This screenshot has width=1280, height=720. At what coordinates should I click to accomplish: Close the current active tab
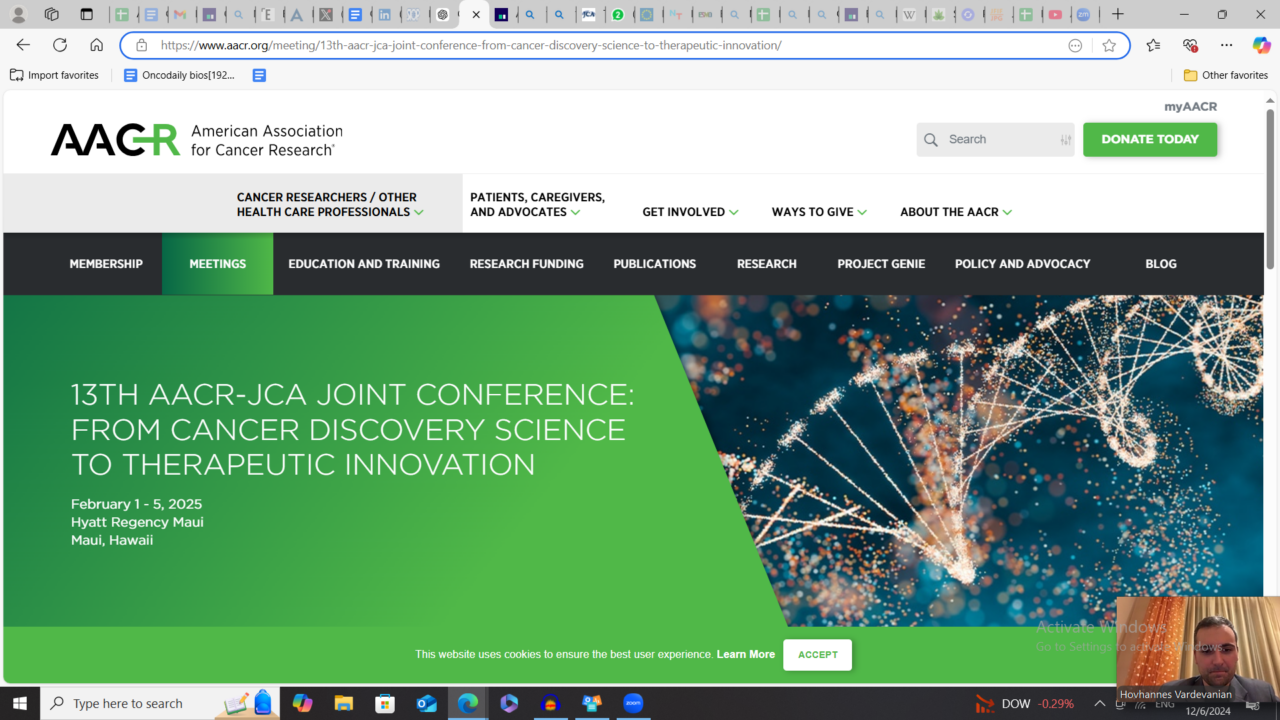pos(476,15)
